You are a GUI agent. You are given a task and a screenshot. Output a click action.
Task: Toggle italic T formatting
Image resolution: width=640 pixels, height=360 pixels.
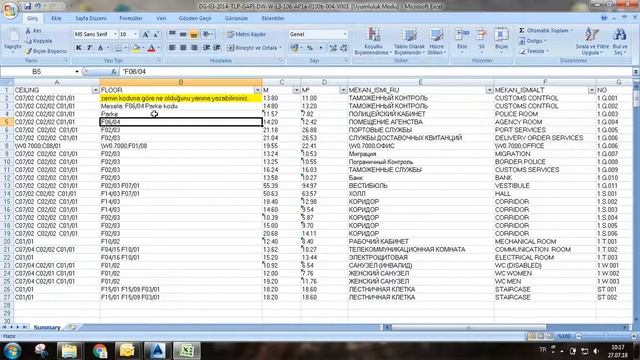[89, 48]
